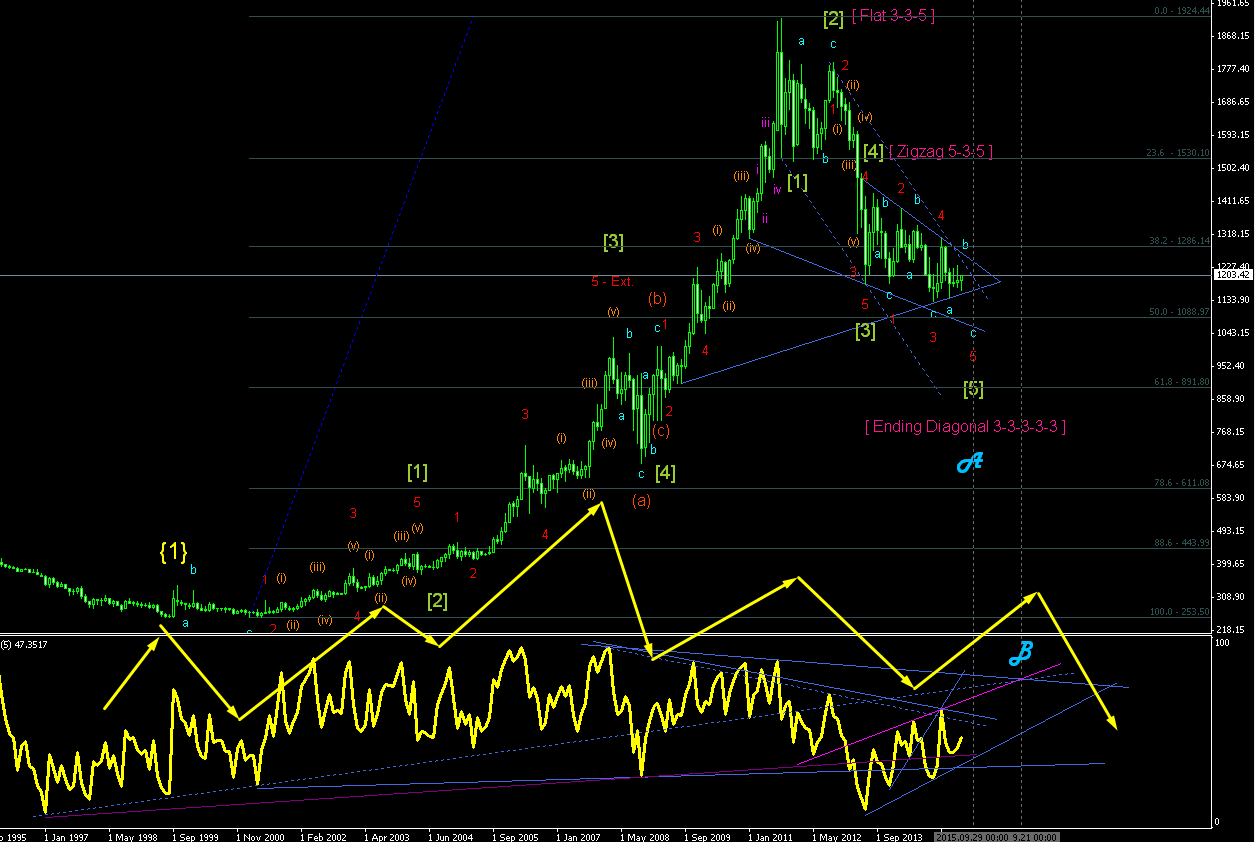Image resolution: width=1255 pixels, height=842 pixels.
Task: Select green "[4]" label beside Zigzag 5-3-5
Action: click(x=873, y=152)
